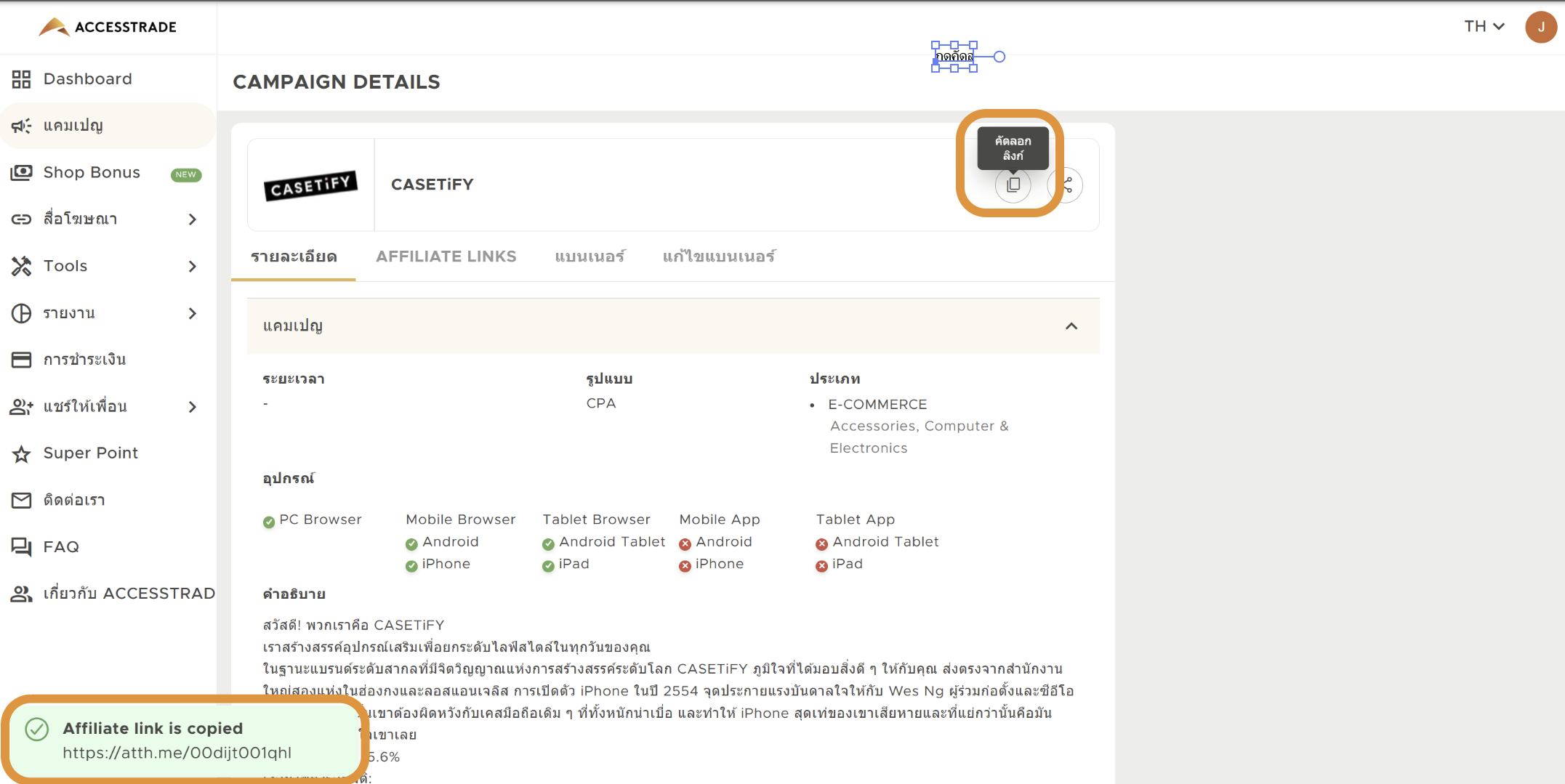This screenshot has height=784, width=1565.
Task: Click PC Browser green check mark
Action: point(269,522)
